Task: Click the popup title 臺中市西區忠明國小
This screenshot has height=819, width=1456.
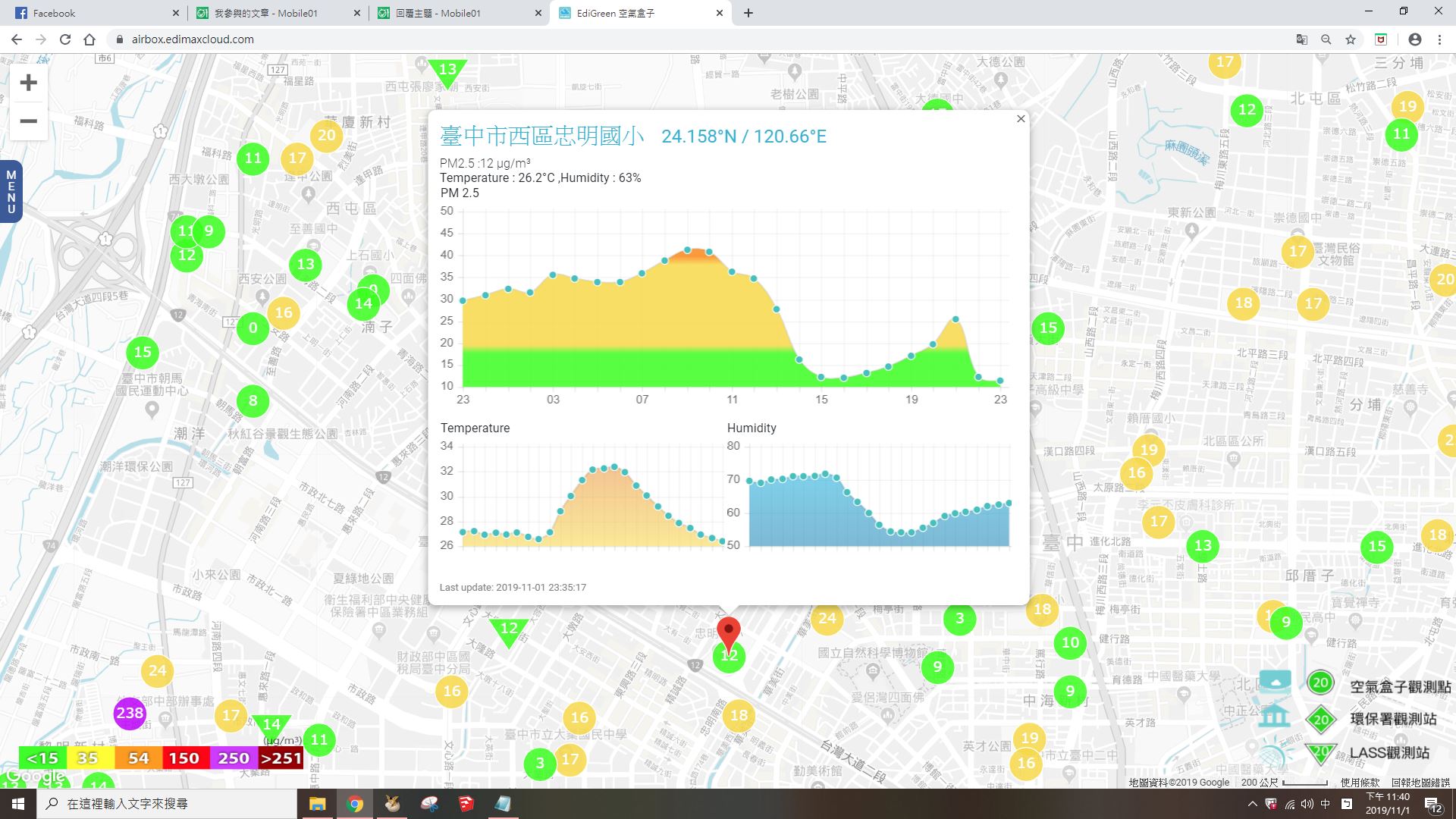Action: (542, 136)
